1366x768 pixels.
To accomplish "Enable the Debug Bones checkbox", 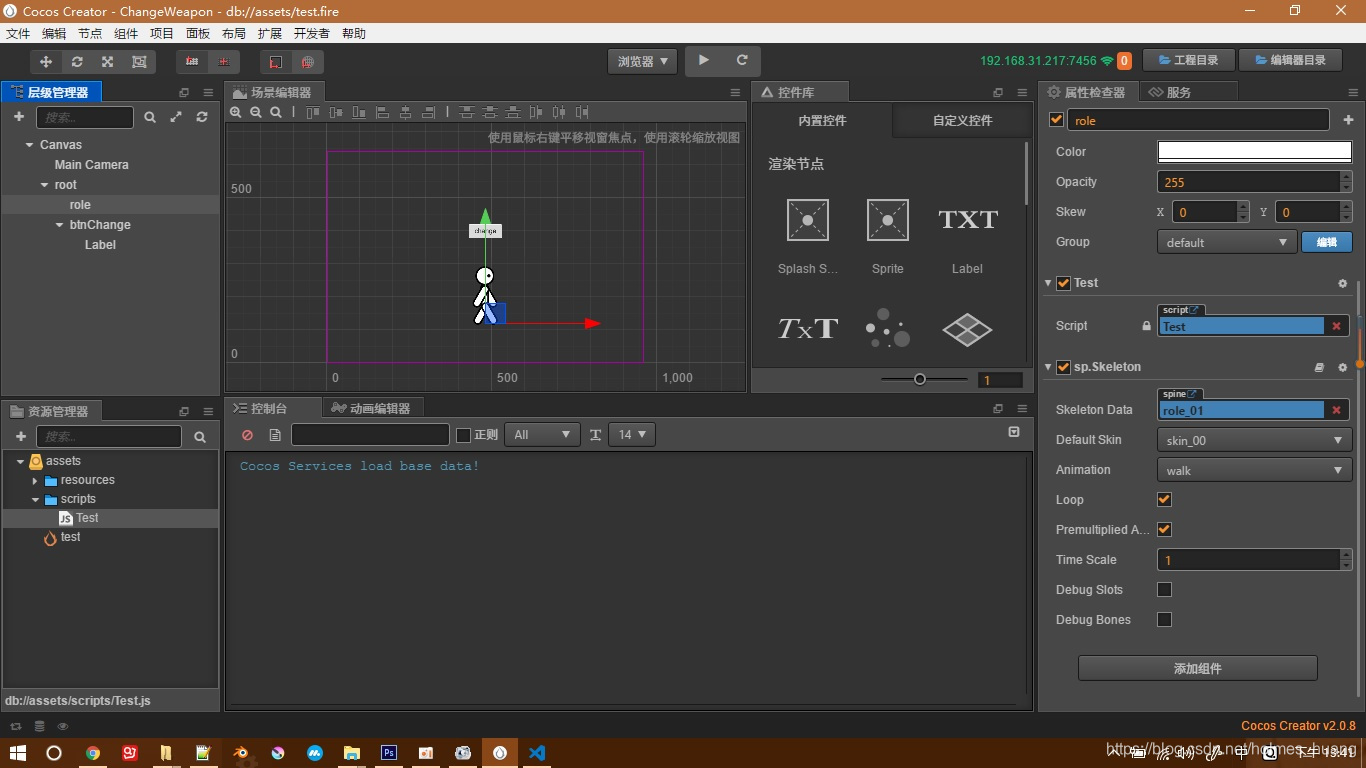I will 1164,619.
